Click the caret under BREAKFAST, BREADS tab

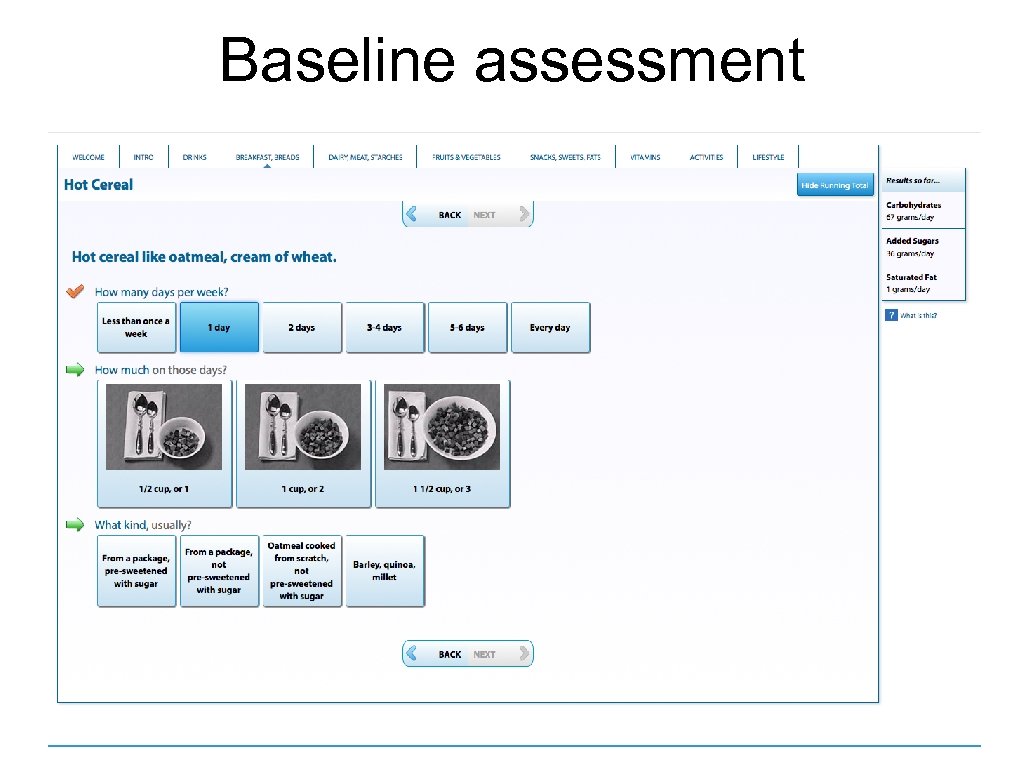[x=268, y=165]
